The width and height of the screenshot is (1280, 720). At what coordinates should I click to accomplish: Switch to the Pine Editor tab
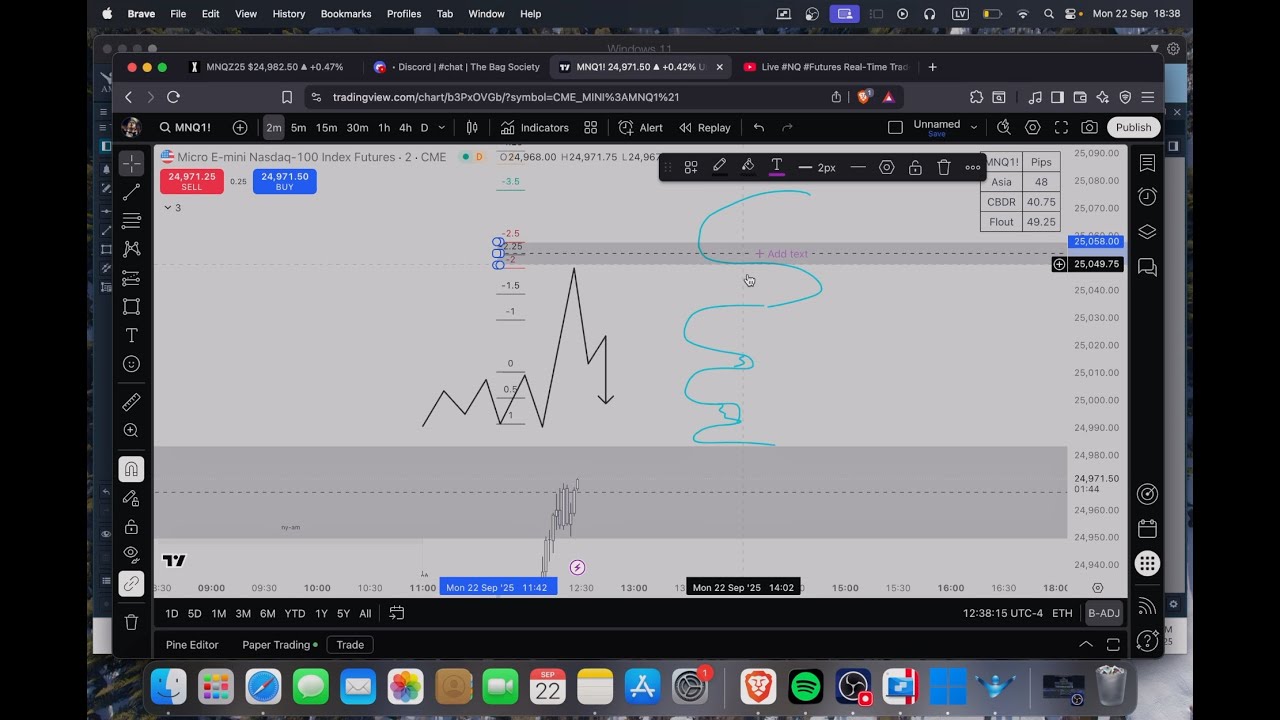(x=192, y=645)
